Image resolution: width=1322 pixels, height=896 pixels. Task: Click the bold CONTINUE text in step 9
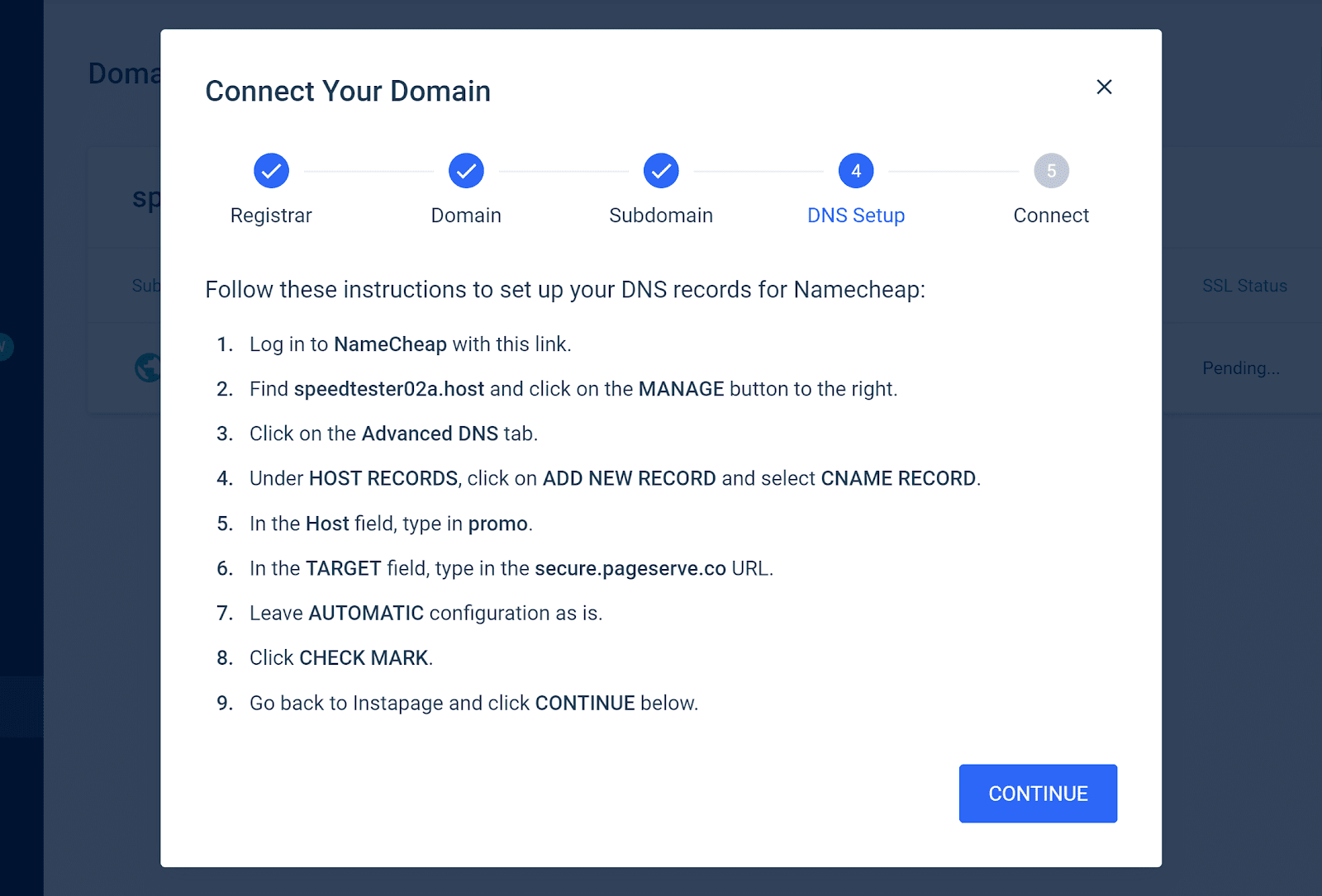click(585, 703)
